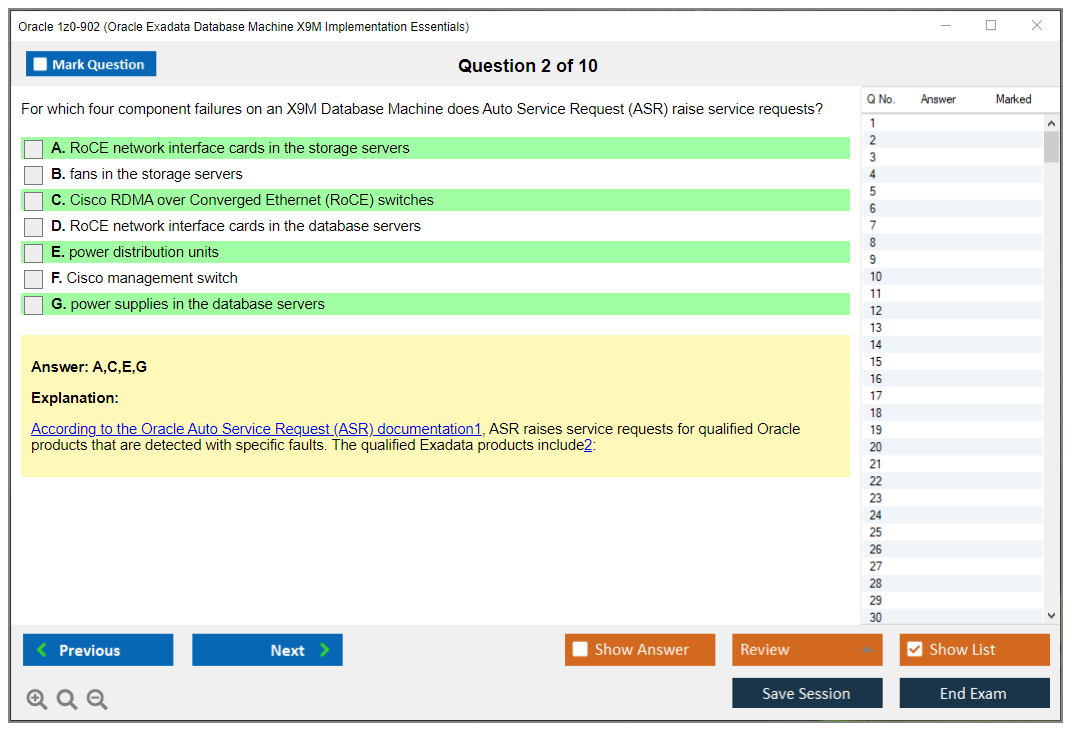Click the zoom in magnifier icon
The image size is (1075, 735).
pyautogui.click(x=36, y=699)
